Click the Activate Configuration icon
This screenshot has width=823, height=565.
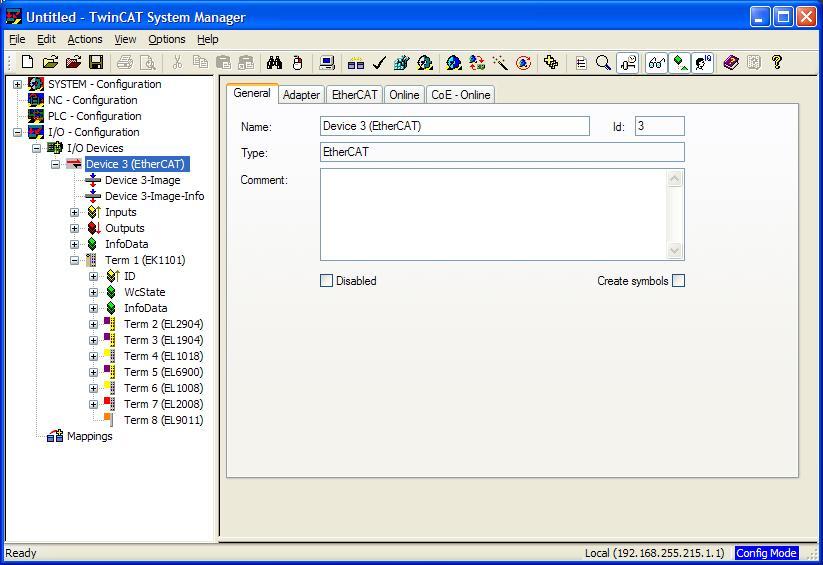402,63
